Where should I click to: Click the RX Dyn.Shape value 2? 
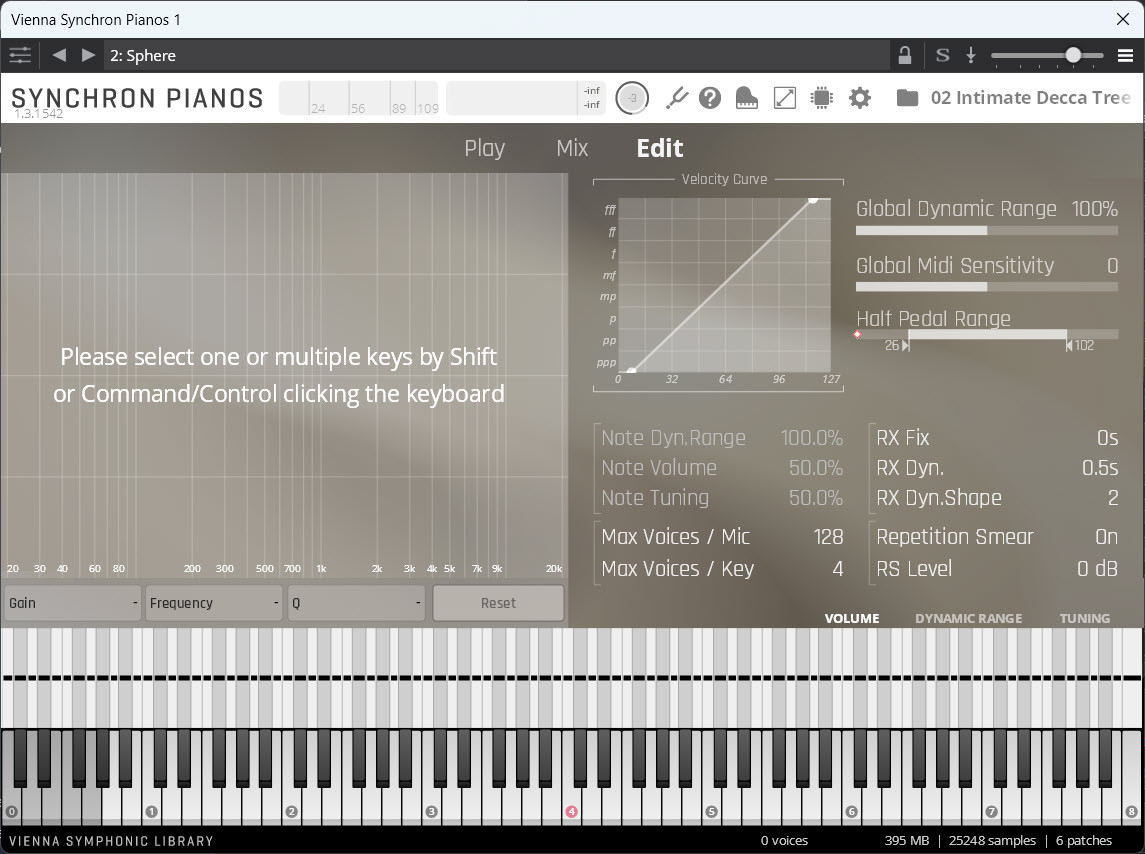click(x=1113, y=497)
